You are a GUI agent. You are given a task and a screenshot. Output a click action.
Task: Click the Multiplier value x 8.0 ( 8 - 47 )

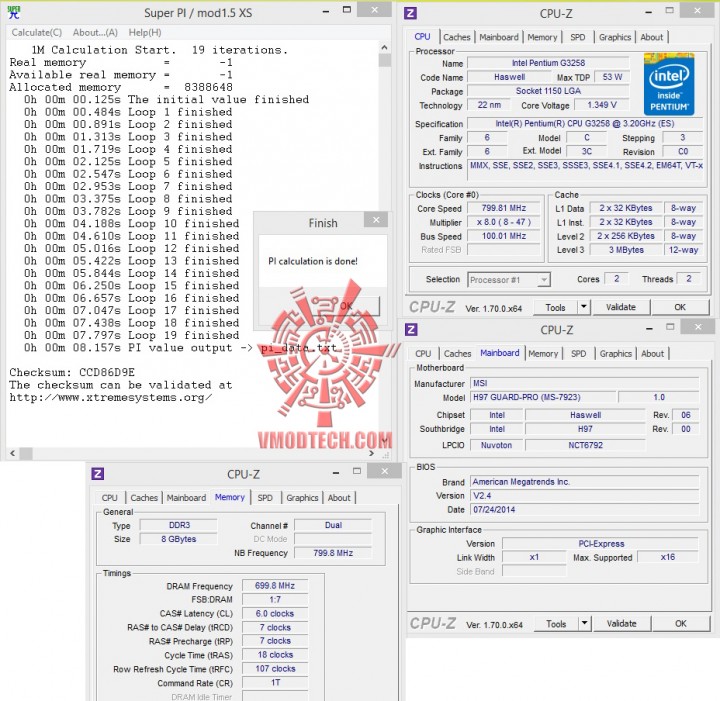(504, 222)
